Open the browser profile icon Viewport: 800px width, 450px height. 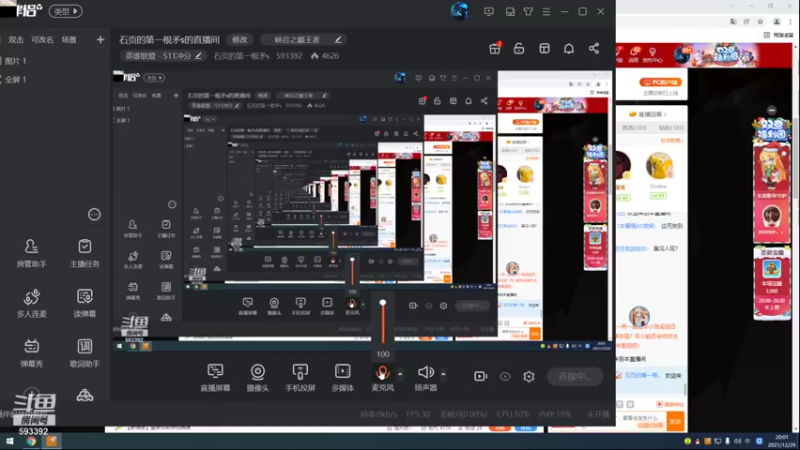click(x=777, y=21)
